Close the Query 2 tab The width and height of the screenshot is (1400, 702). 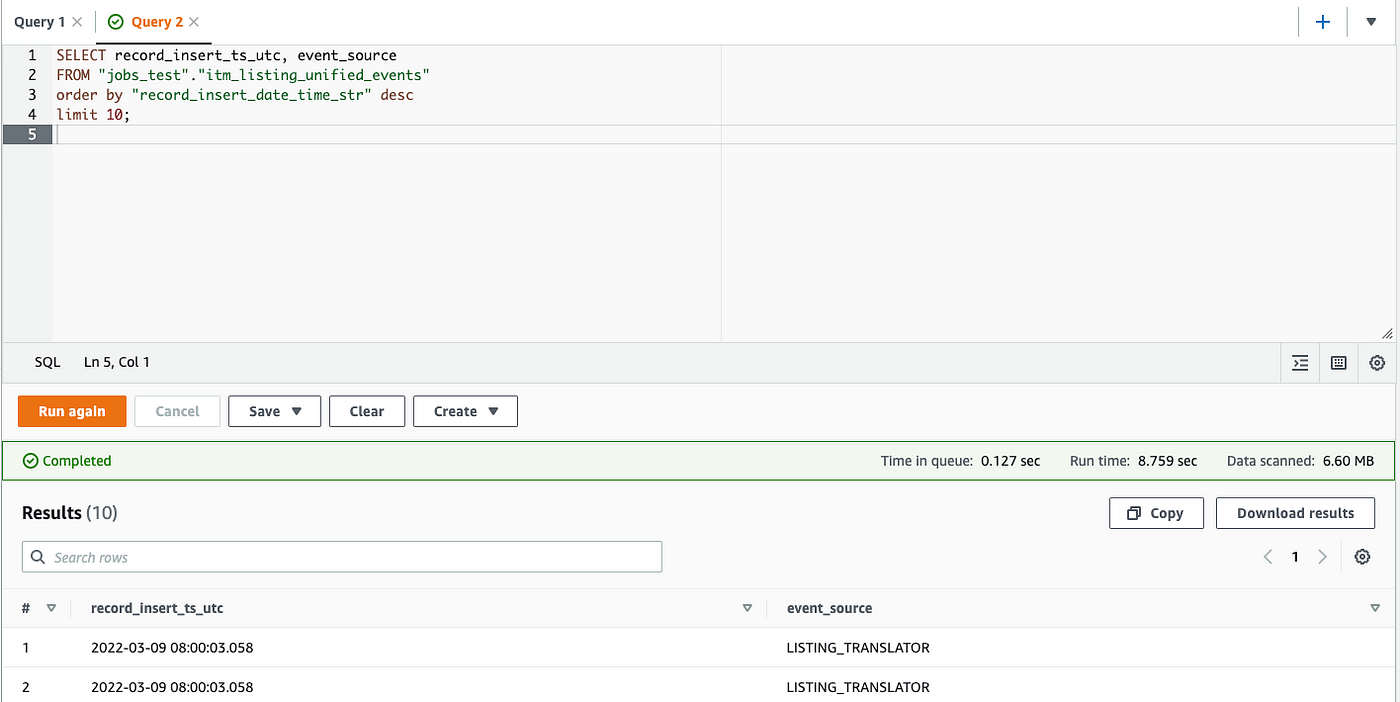(x=193, y=22)
